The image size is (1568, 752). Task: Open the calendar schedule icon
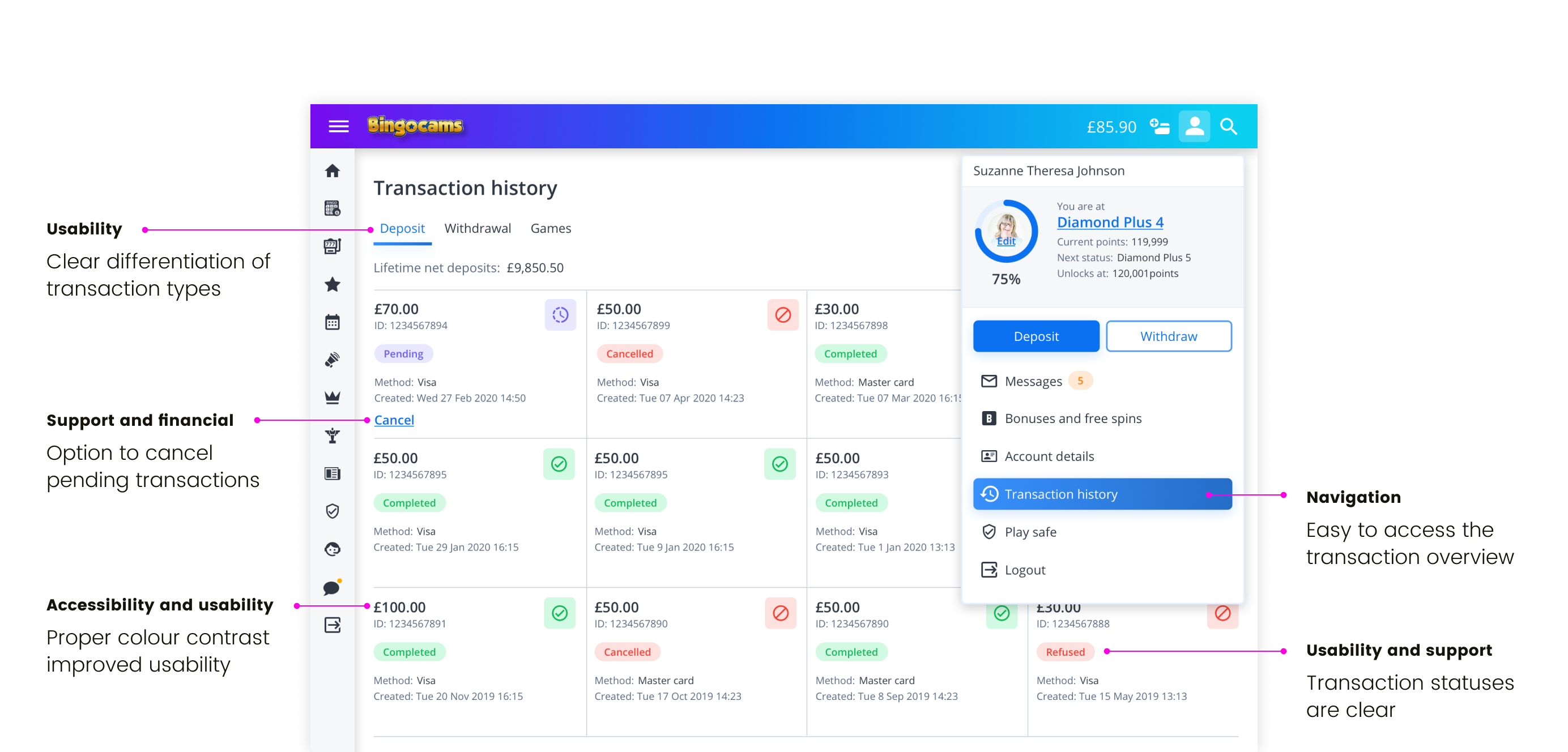pos(333,321)
